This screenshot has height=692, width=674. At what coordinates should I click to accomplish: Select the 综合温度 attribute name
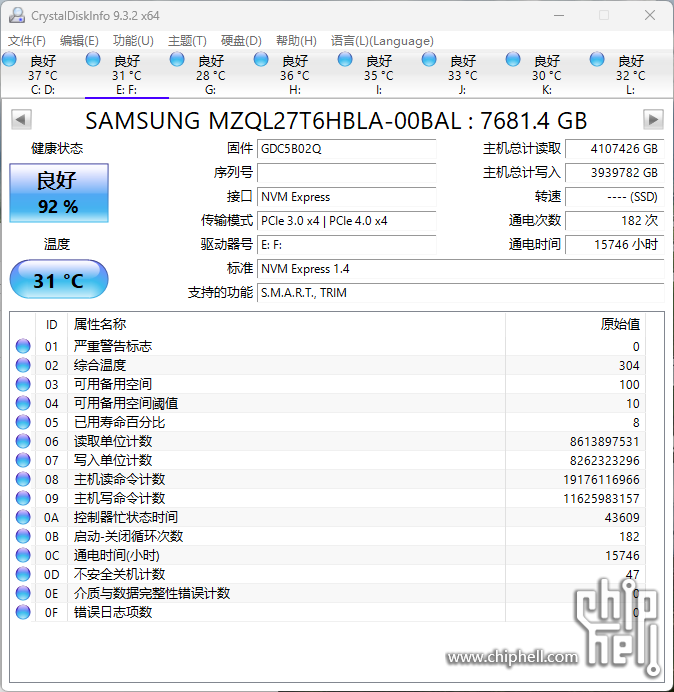100,365
